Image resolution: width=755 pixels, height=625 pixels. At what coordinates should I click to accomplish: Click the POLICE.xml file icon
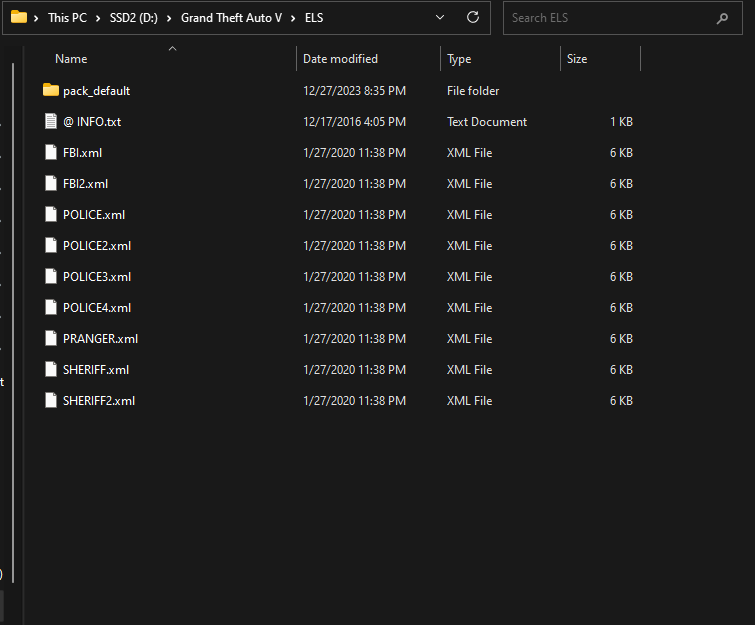52,215
